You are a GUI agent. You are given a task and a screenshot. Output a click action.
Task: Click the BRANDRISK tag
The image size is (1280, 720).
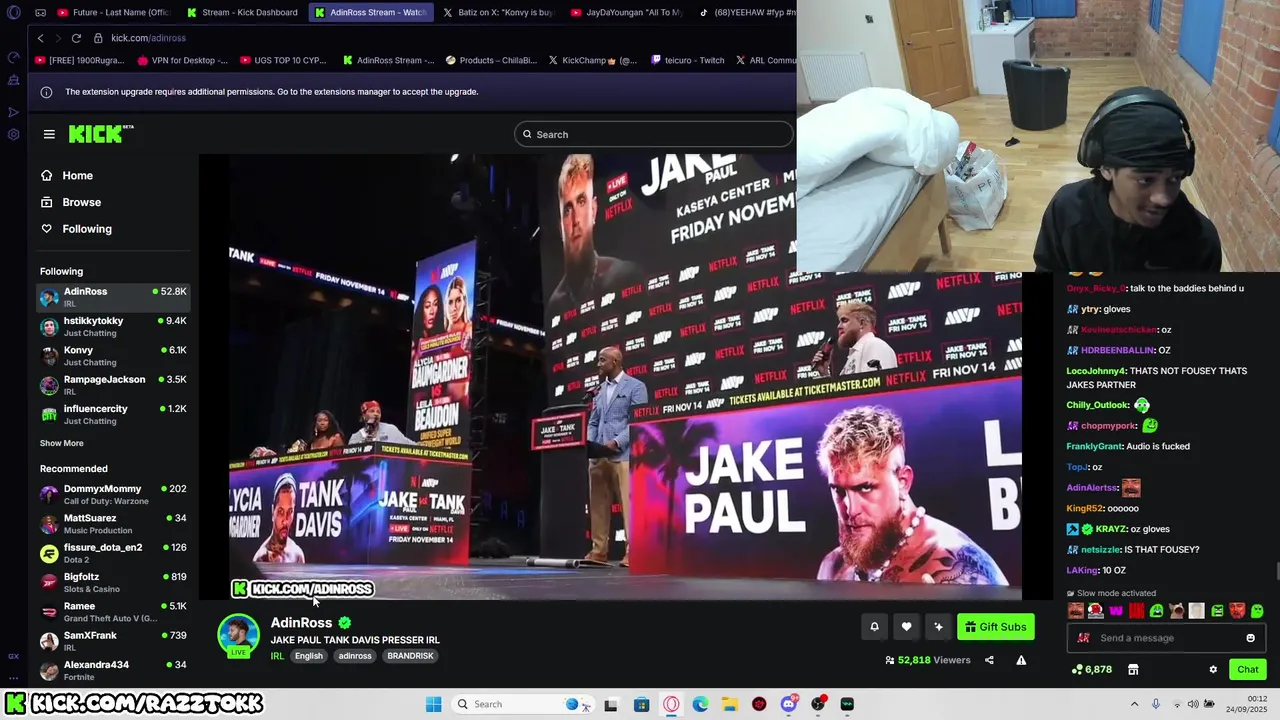click(x=410, y=656)
